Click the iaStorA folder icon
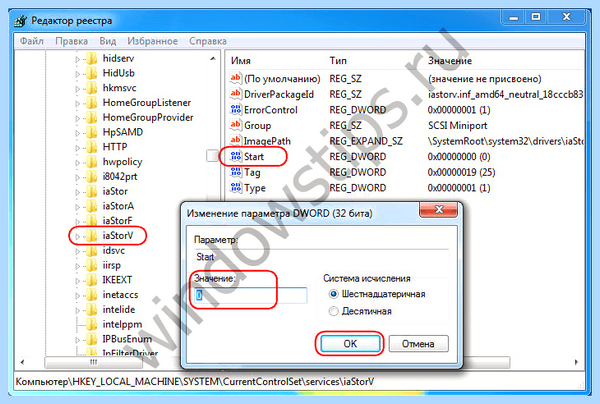Viewport: 600px width, 404px height. pos(91,207)
